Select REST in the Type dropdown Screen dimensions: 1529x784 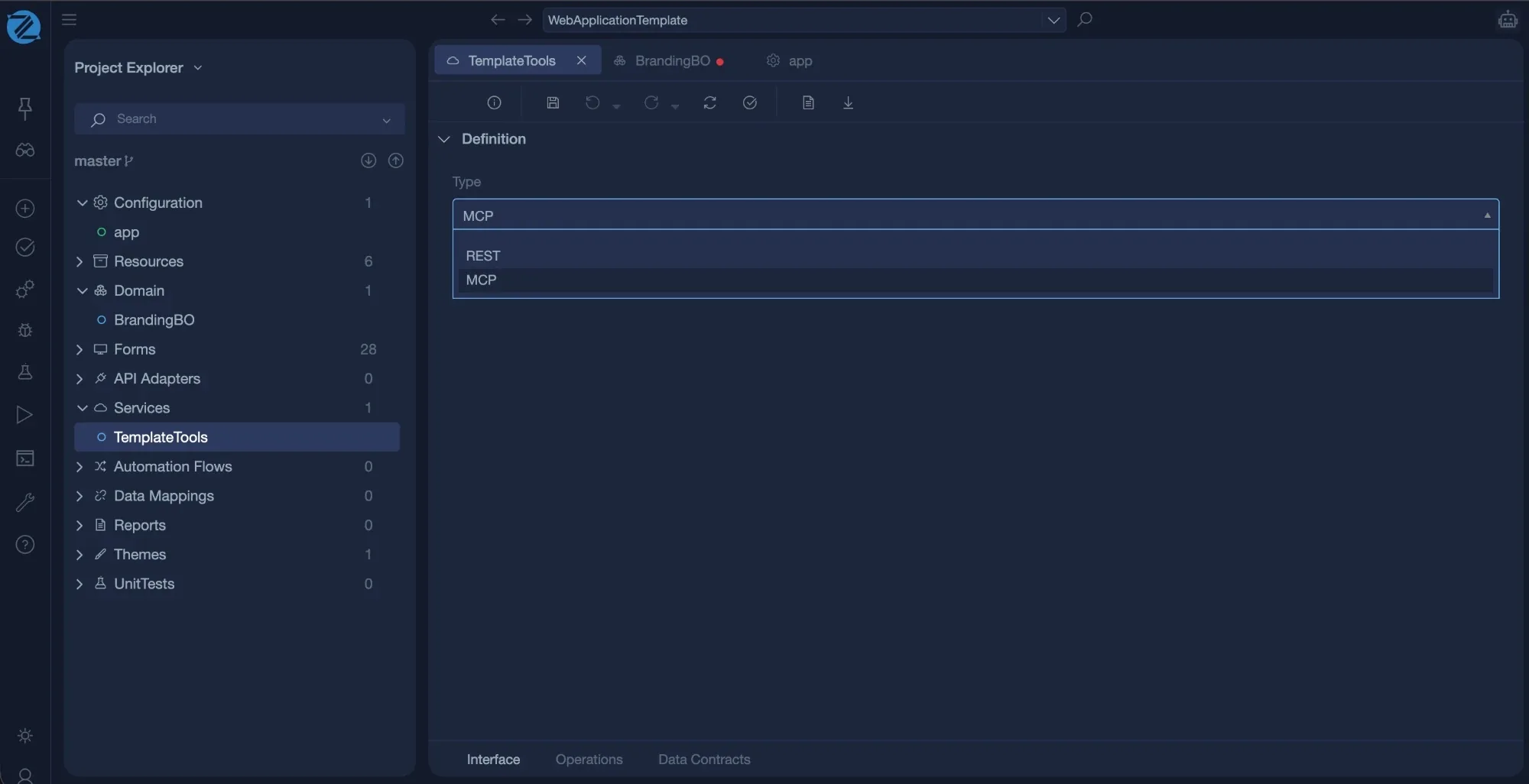(x=976, y=256)
